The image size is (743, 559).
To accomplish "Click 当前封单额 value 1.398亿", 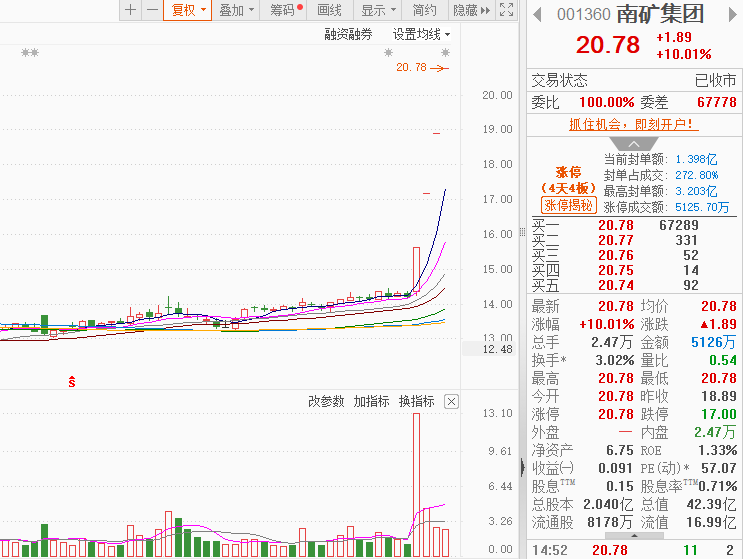I will [696, 159].
